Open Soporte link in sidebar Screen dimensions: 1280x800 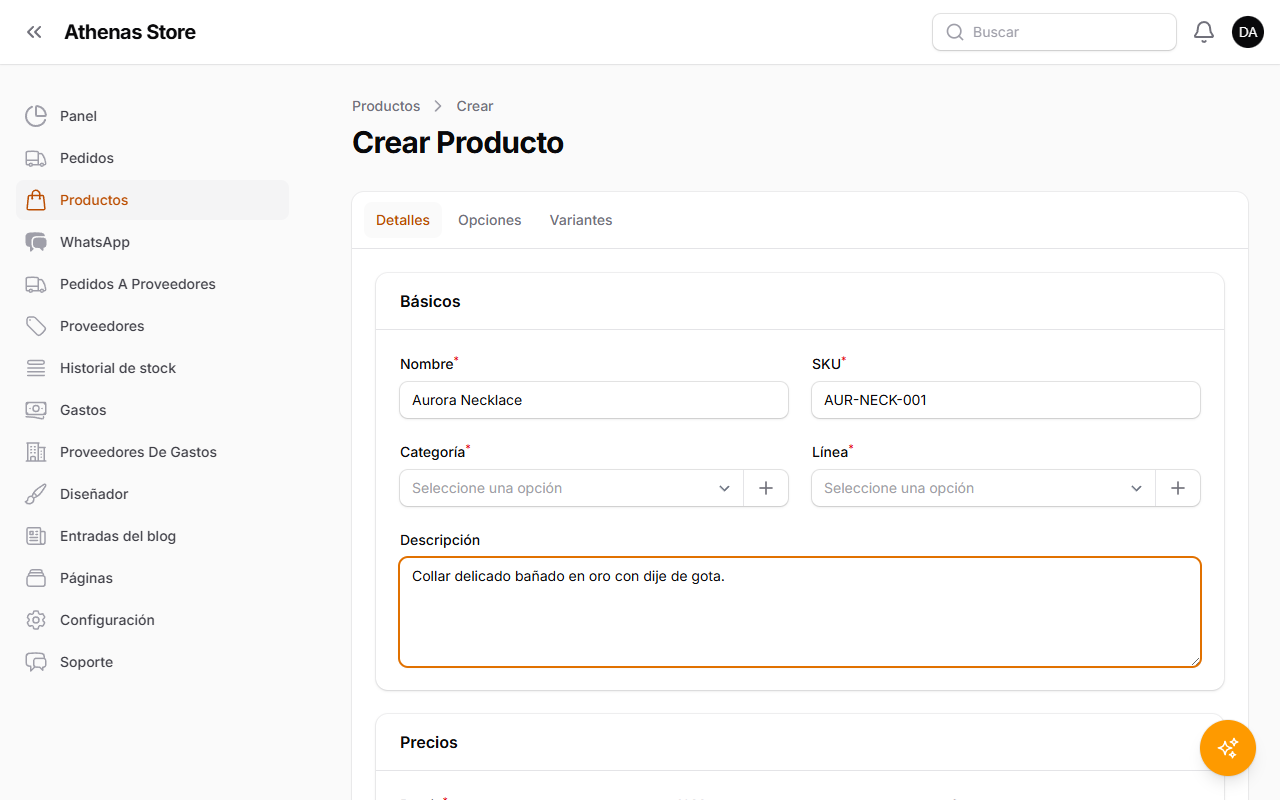click(x=152, y=662)
